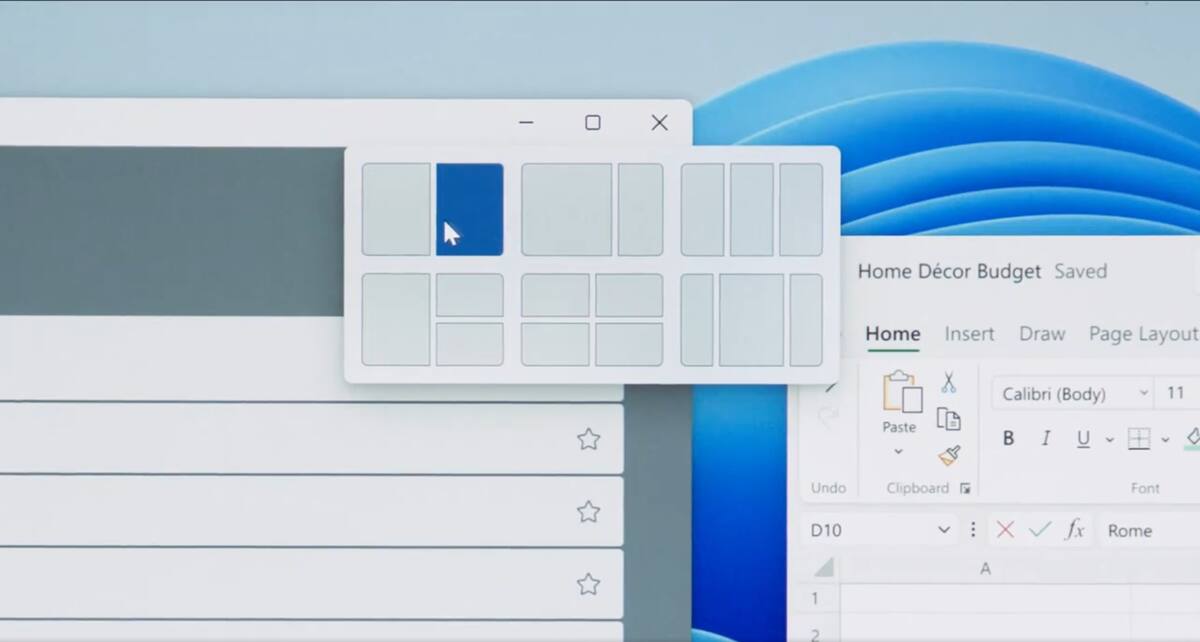Pick narrow right strip in wide-center layout
1200x642 pixels.
[x=806, y=320]
